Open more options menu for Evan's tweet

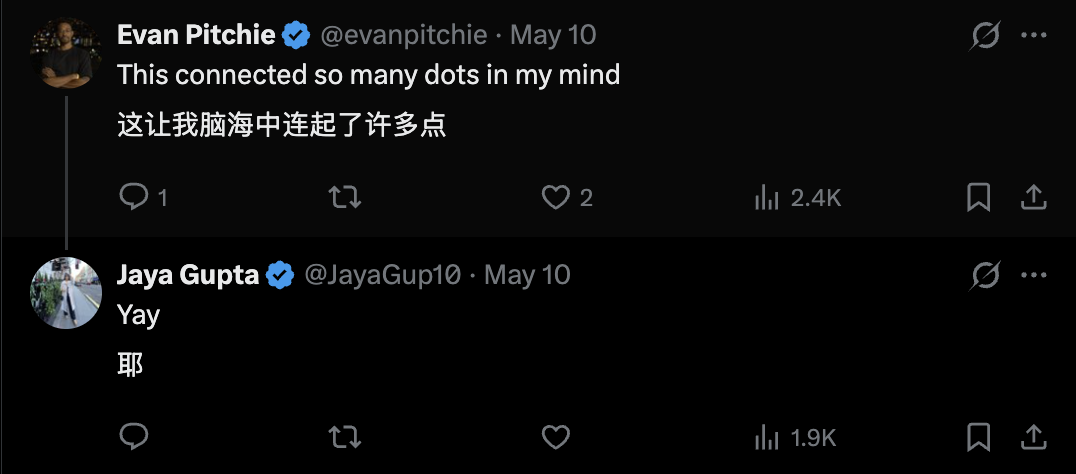[x=1033, y=35]
